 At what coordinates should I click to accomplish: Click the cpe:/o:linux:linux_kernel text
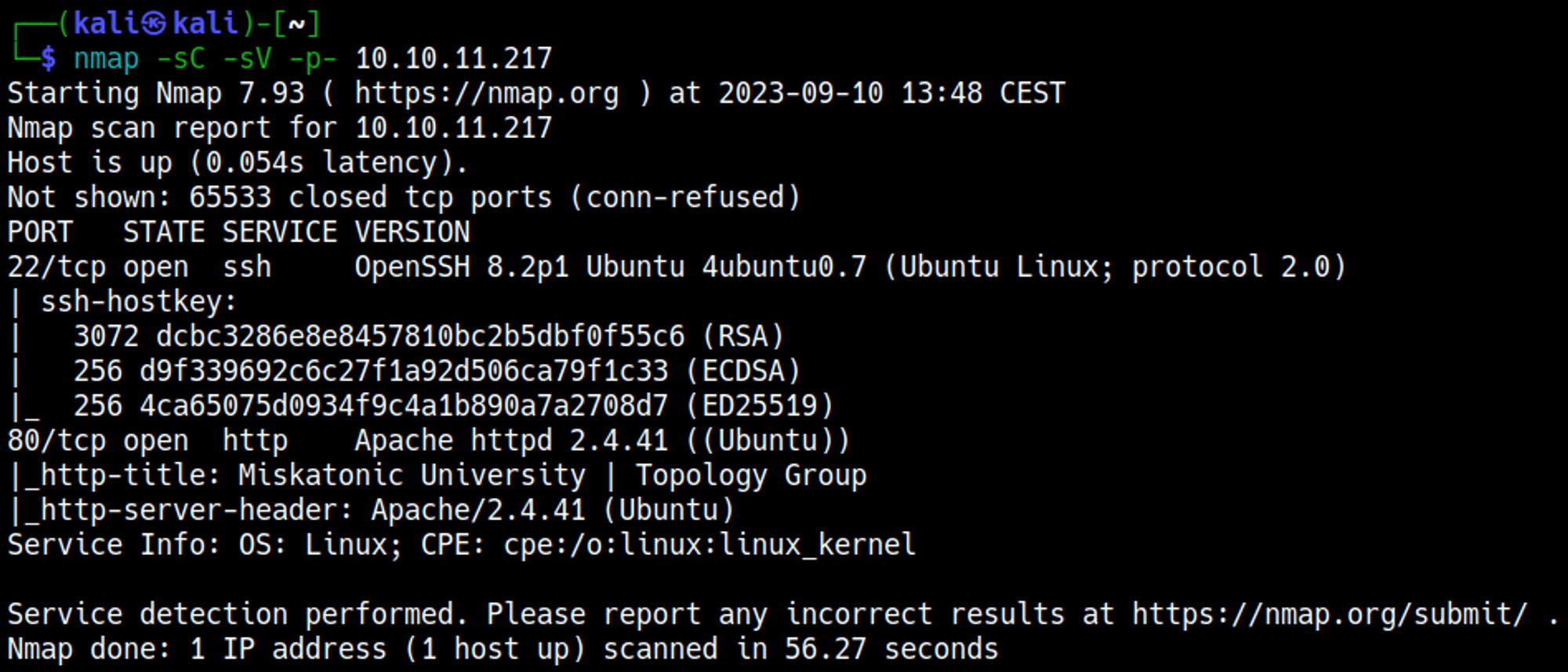point(709,544)
